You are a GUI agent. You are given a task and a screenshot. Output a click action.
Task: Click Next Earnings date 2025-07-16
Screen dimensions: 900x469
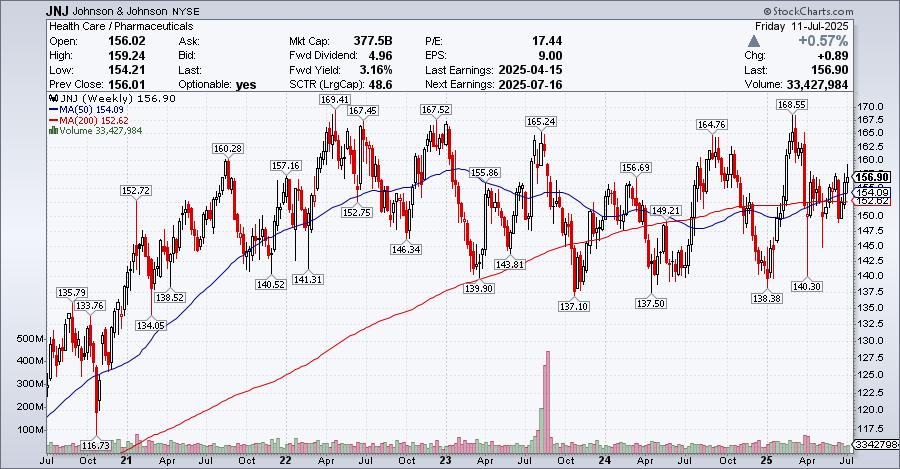[x=530, y=84]
